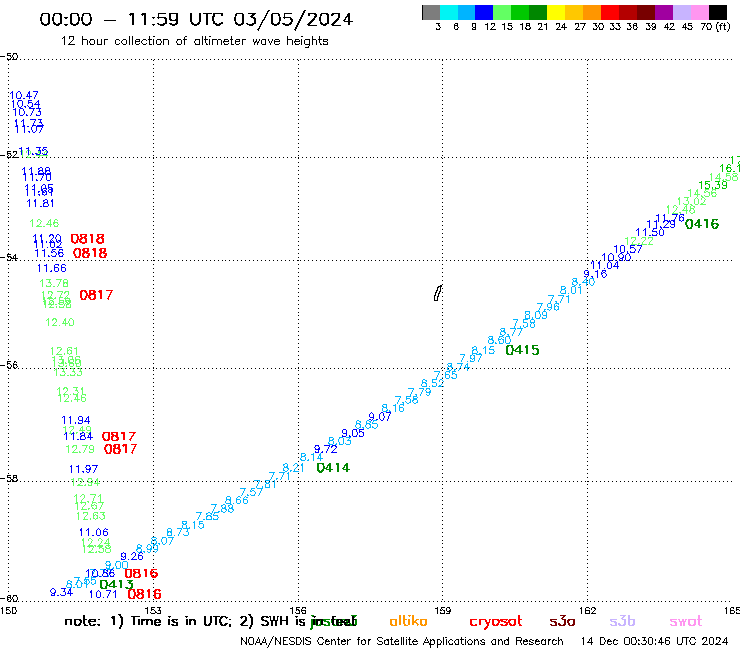This screenshot has width=740, height=650.
Task: Click the '8.21' wave height value
Action: 294,468
